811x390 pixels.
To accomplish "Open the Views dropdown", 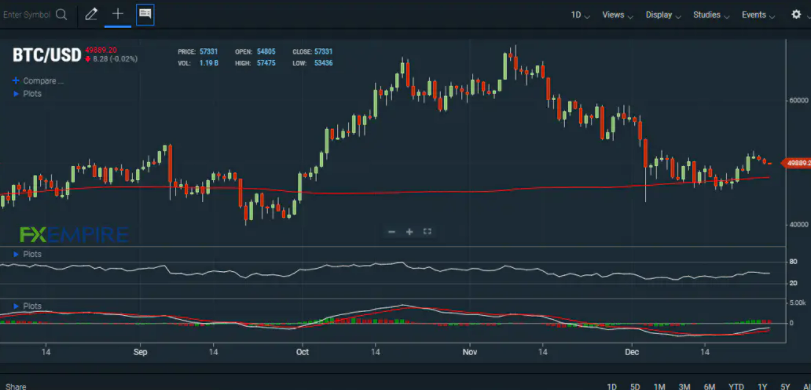I will click(618, 15).
